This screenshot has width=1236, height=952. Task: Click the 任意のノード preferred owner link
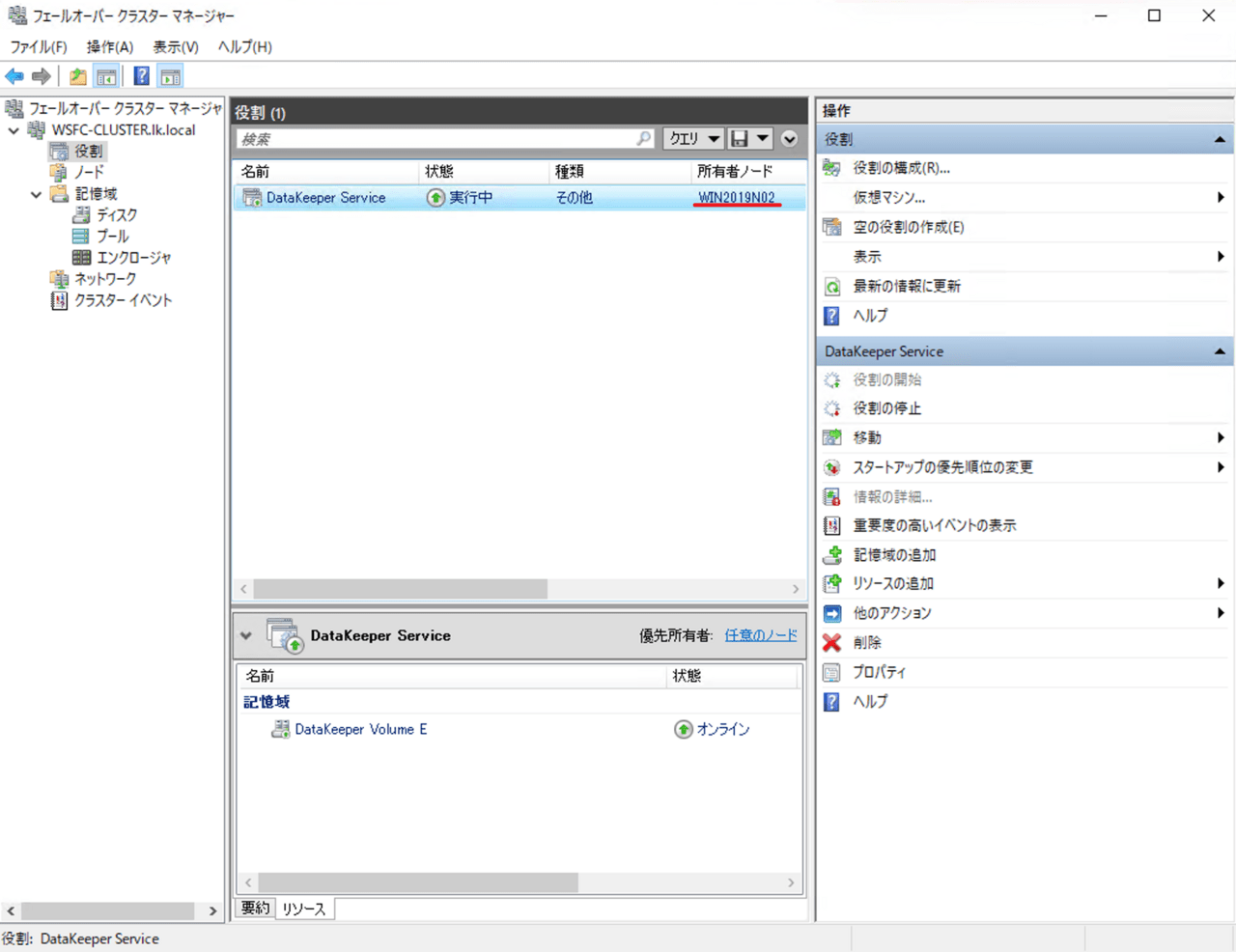tap(761, 635)
